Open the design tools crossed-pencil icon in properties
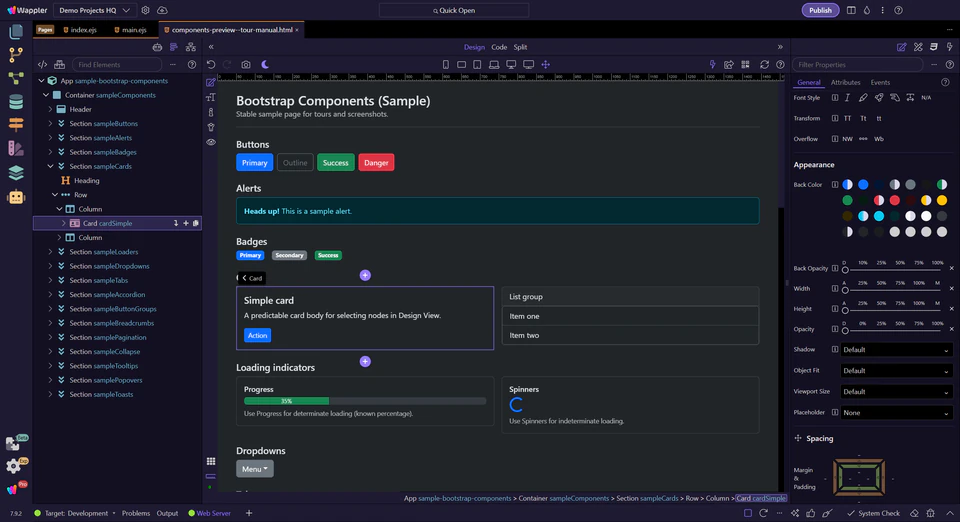Screen dimensions: 960x522 click(x=918, y=47)
